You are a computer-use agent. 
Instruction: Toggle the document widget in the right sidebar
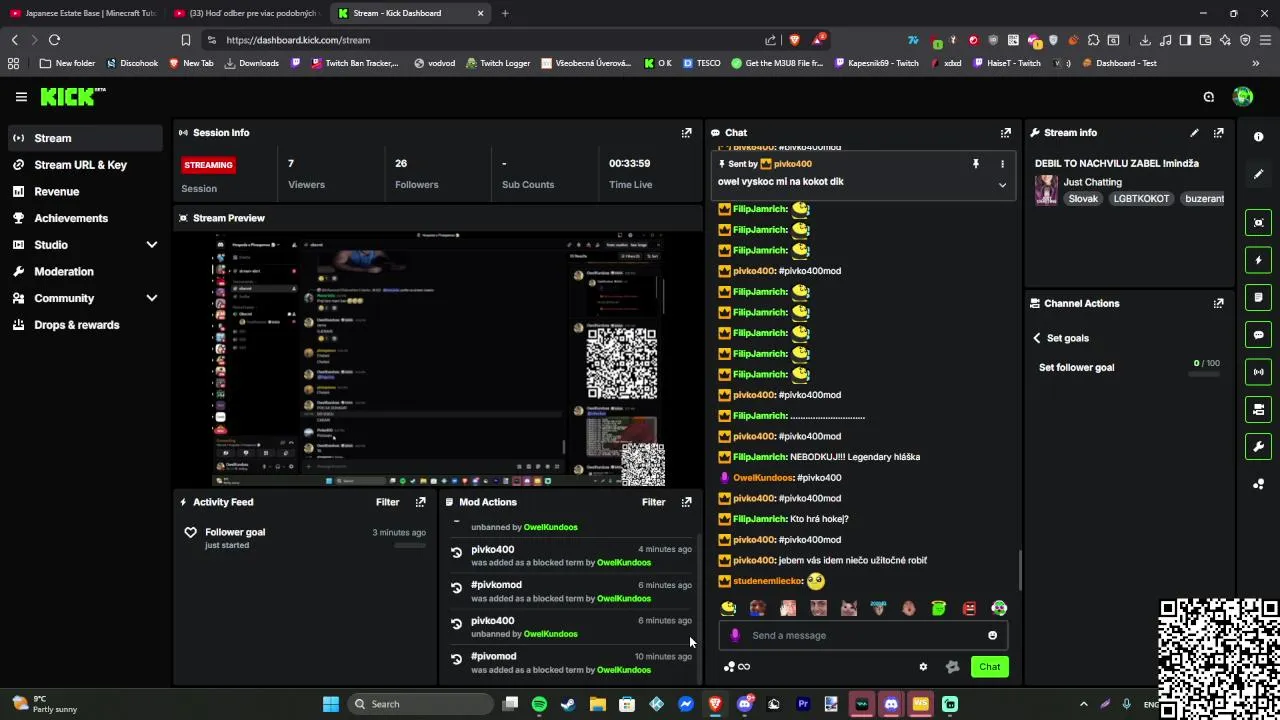[1258, 297]
